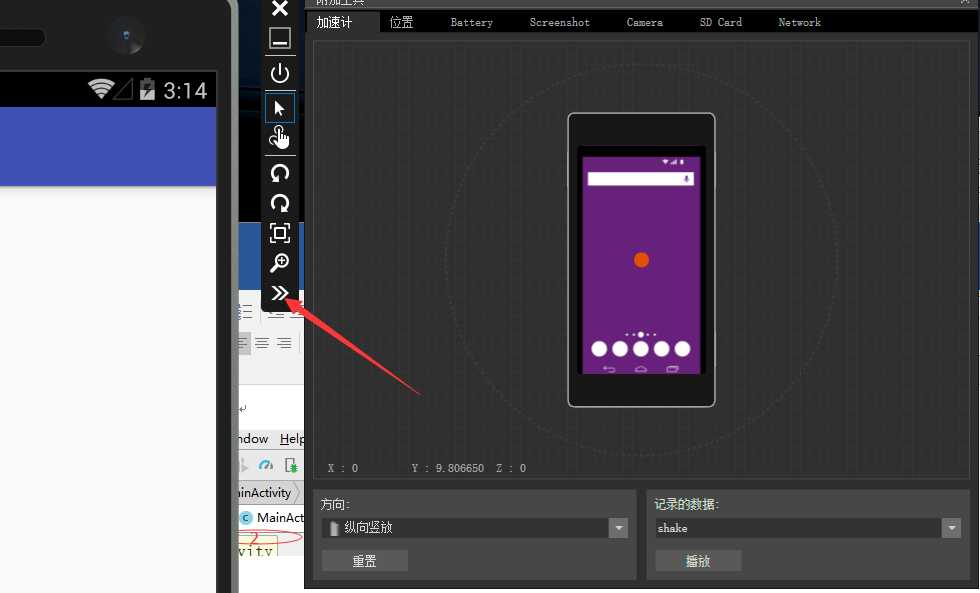Click the Wi-Fi icon in emulator status bar
Screen dimensions: 980x593
[x=101, y=89]
